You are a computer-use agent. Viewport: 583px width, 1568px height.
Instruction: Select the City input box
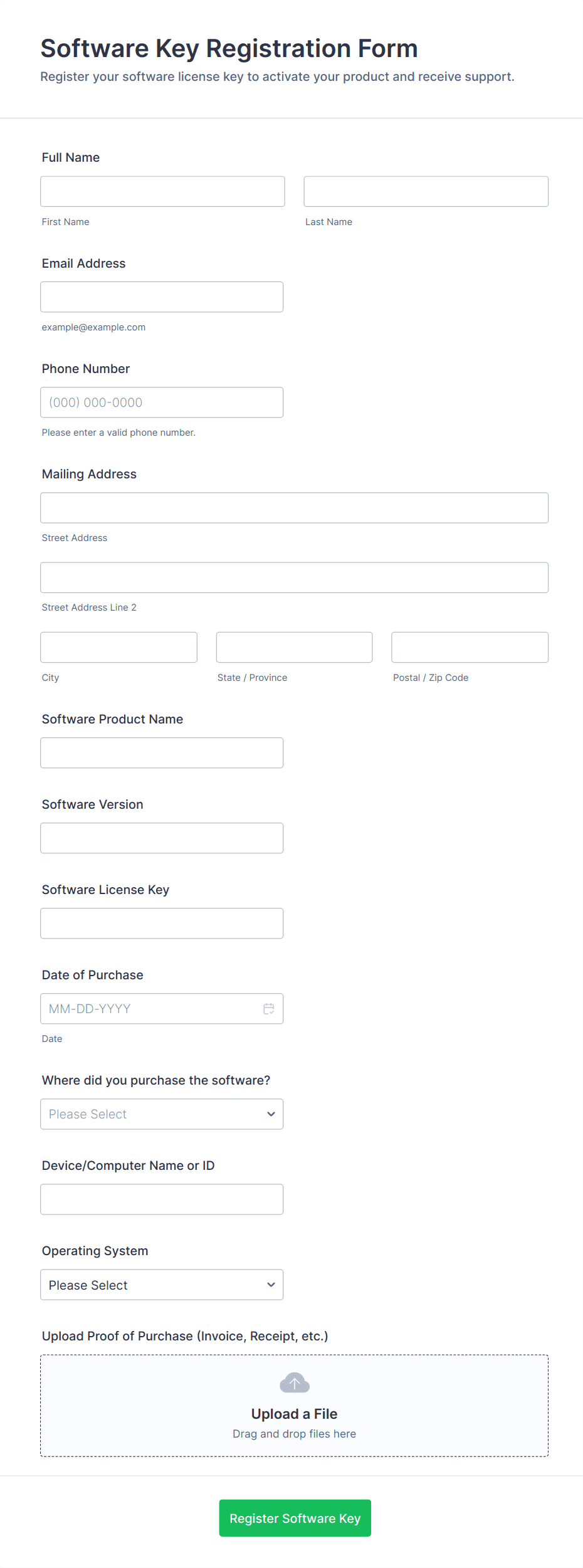click(118, 647)
